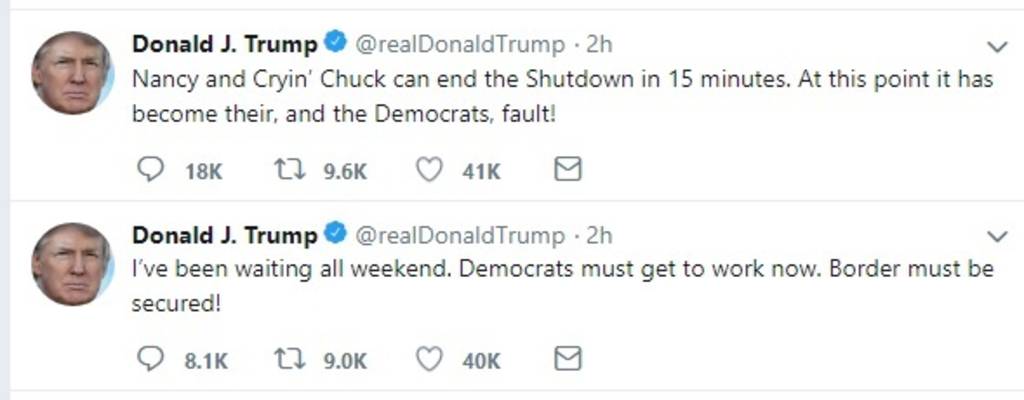Image resolution: width=1024 pixels, height=400 pixels.
Task: Retweet the 'Border must be secured' tweet
Action: pyautogui.click(x=291, y=360)
